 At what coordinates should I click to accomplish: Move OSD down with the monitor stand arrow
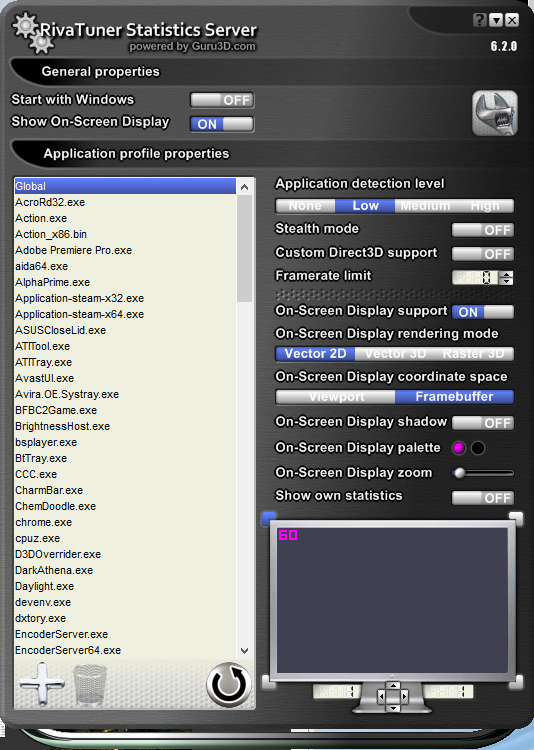point(393,707)
